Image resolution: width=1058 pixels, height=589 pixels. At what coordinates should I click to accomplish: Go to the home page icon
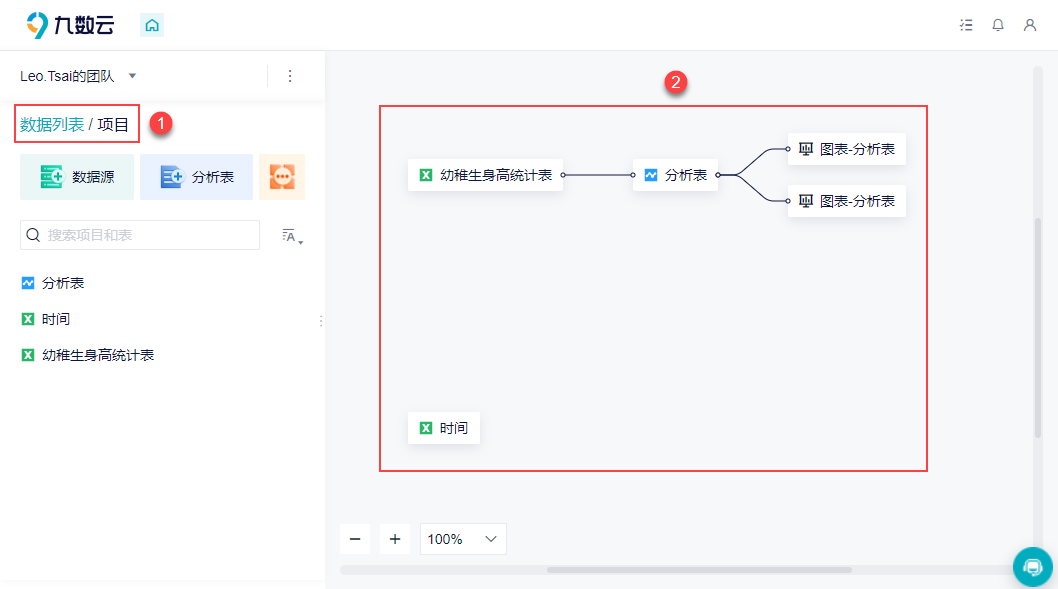point(152,26)
